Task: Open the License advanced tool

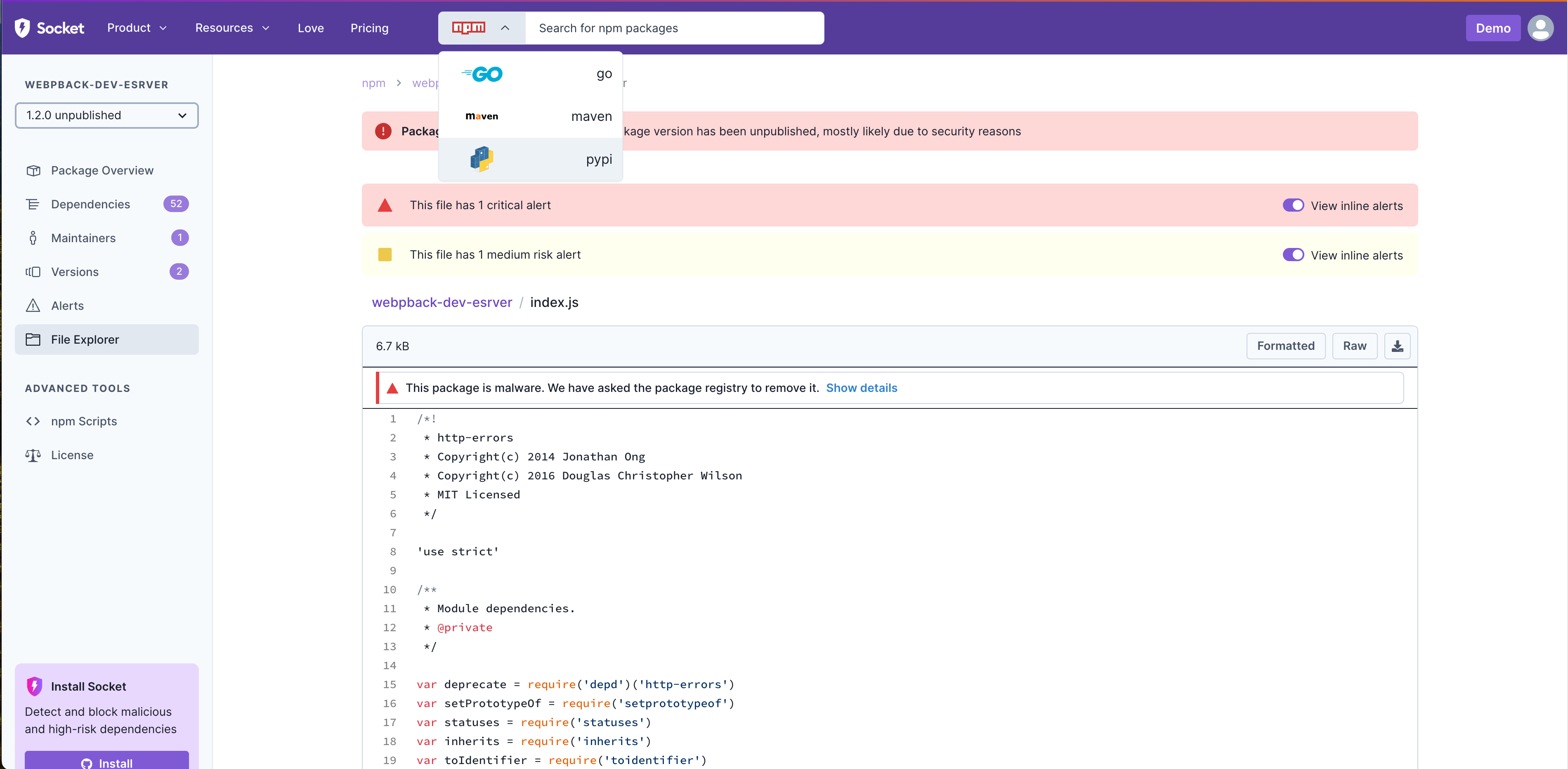Action: pyautogui.click(x=106, y=455)
